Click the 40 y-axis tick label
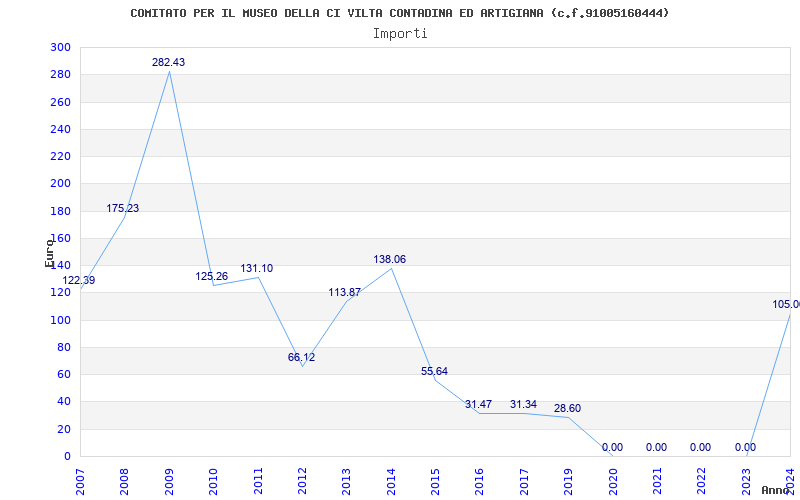This screenshot has height=500, width=800. point(64,402)
